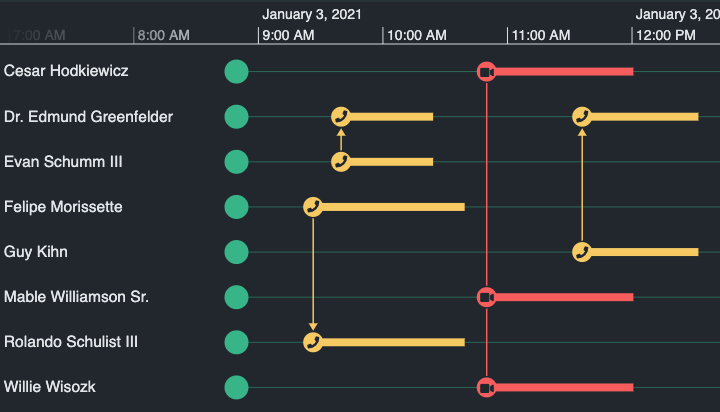Click Evan Schumm III's phone call icon
This screenshot has height=412, width=720.
tap(341, 162)
